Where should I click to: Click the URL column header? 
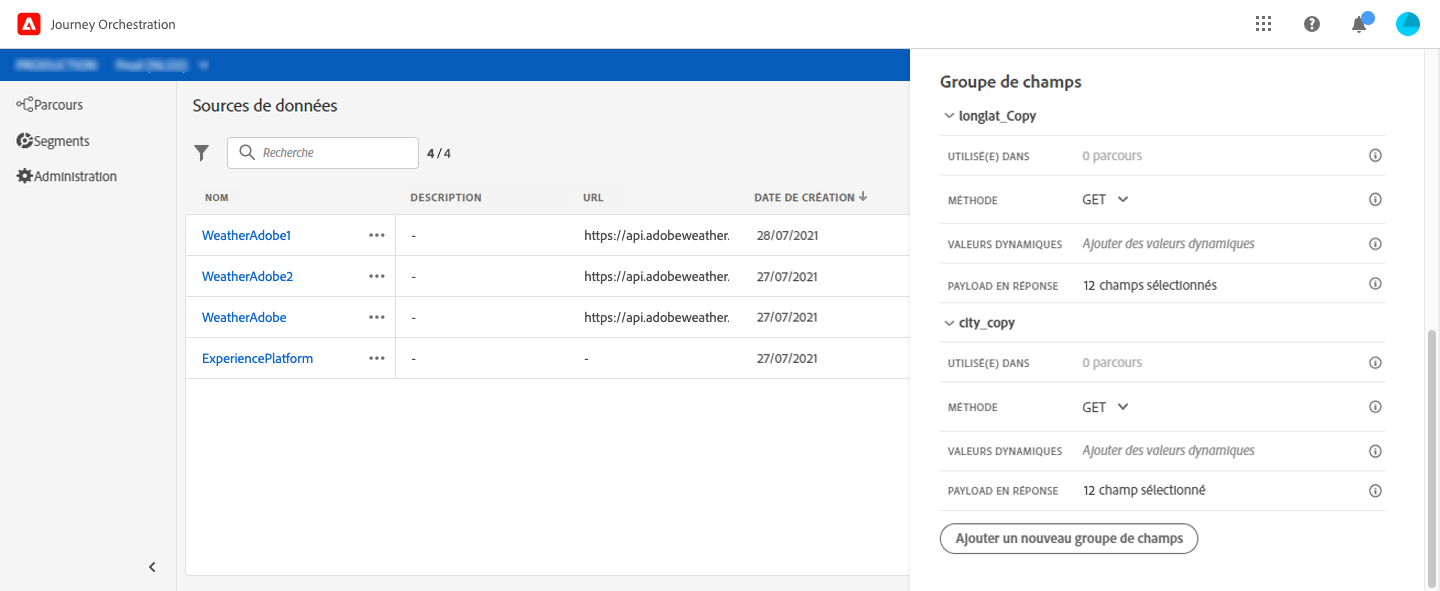click(593, 198)
